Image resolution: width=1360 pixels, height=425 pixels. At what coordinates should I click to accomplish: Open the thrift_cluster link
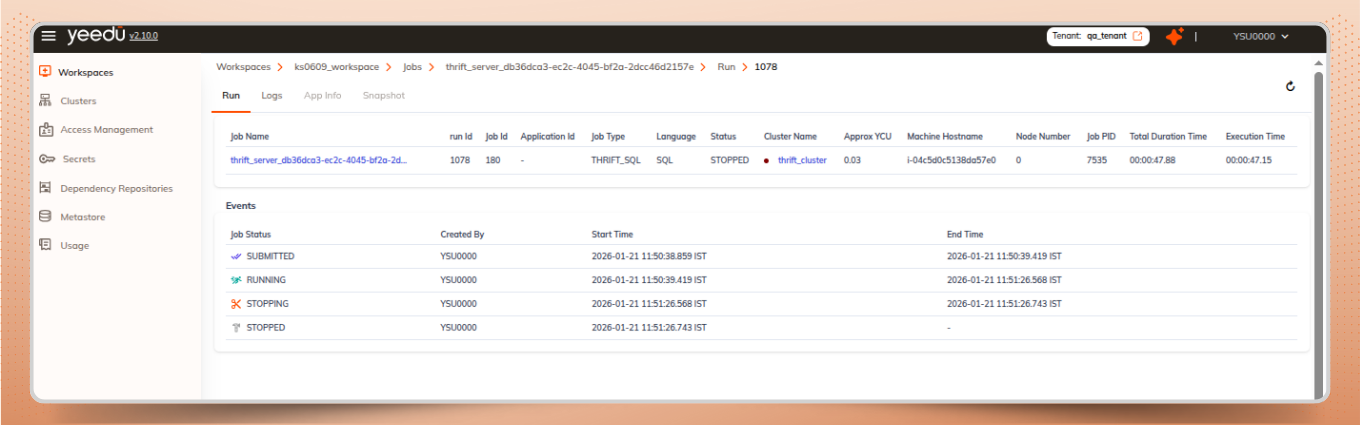pyautogui.click(x=802, y=160)
